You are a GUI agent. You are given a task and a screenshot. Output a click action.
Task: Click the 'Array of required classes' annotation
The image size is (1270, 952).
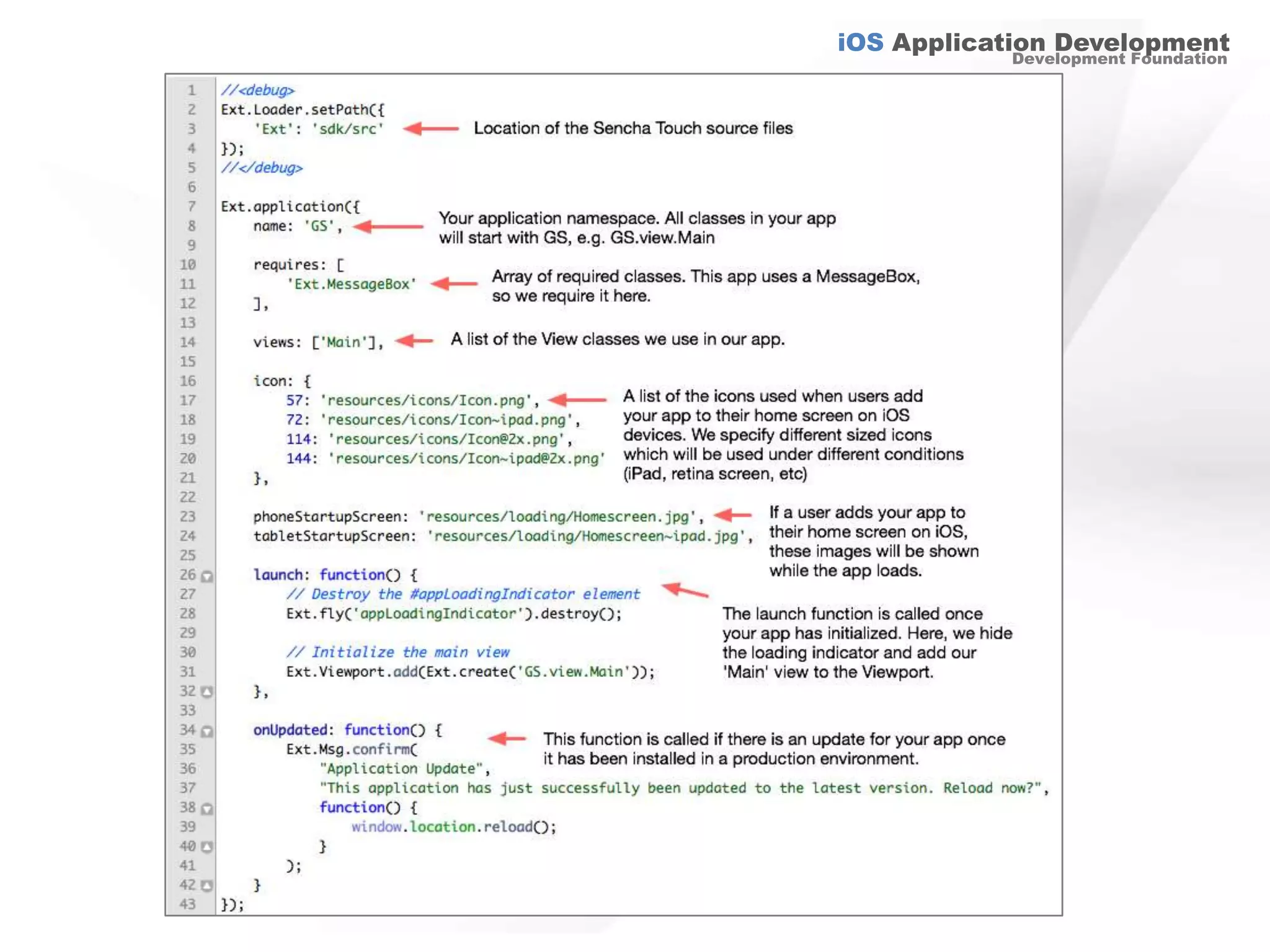coord(706,286)
